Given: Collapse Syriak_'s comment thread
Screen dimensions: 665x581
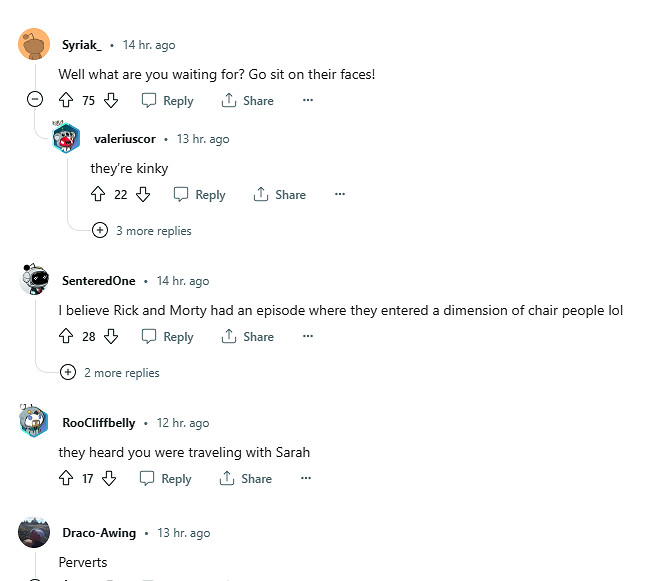Looking at the screenshot, I should (x=35, y=99).
